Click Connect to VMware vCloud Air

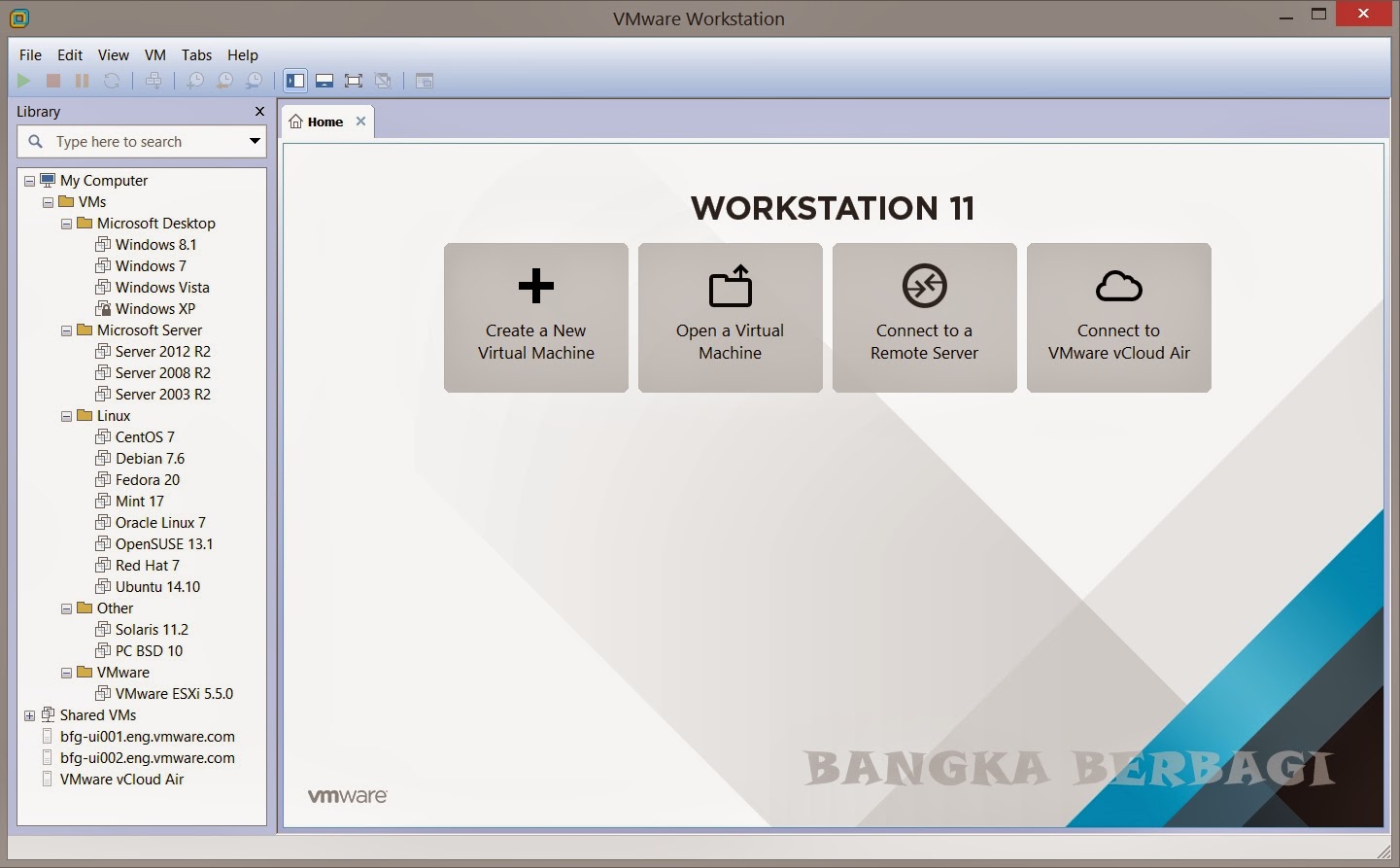click(1118, 318)
